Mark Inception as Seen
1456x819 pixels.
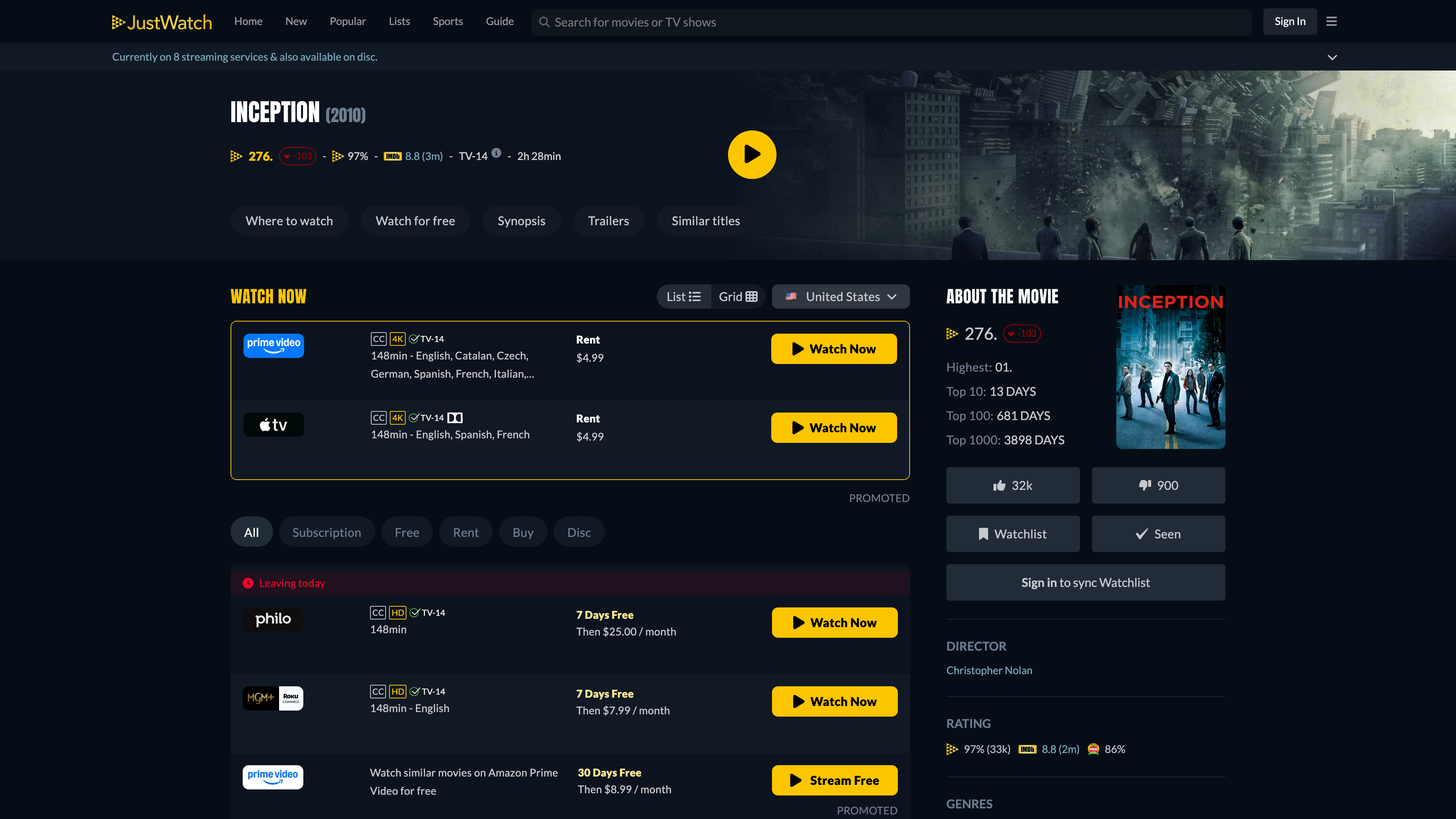(1158, 533)
